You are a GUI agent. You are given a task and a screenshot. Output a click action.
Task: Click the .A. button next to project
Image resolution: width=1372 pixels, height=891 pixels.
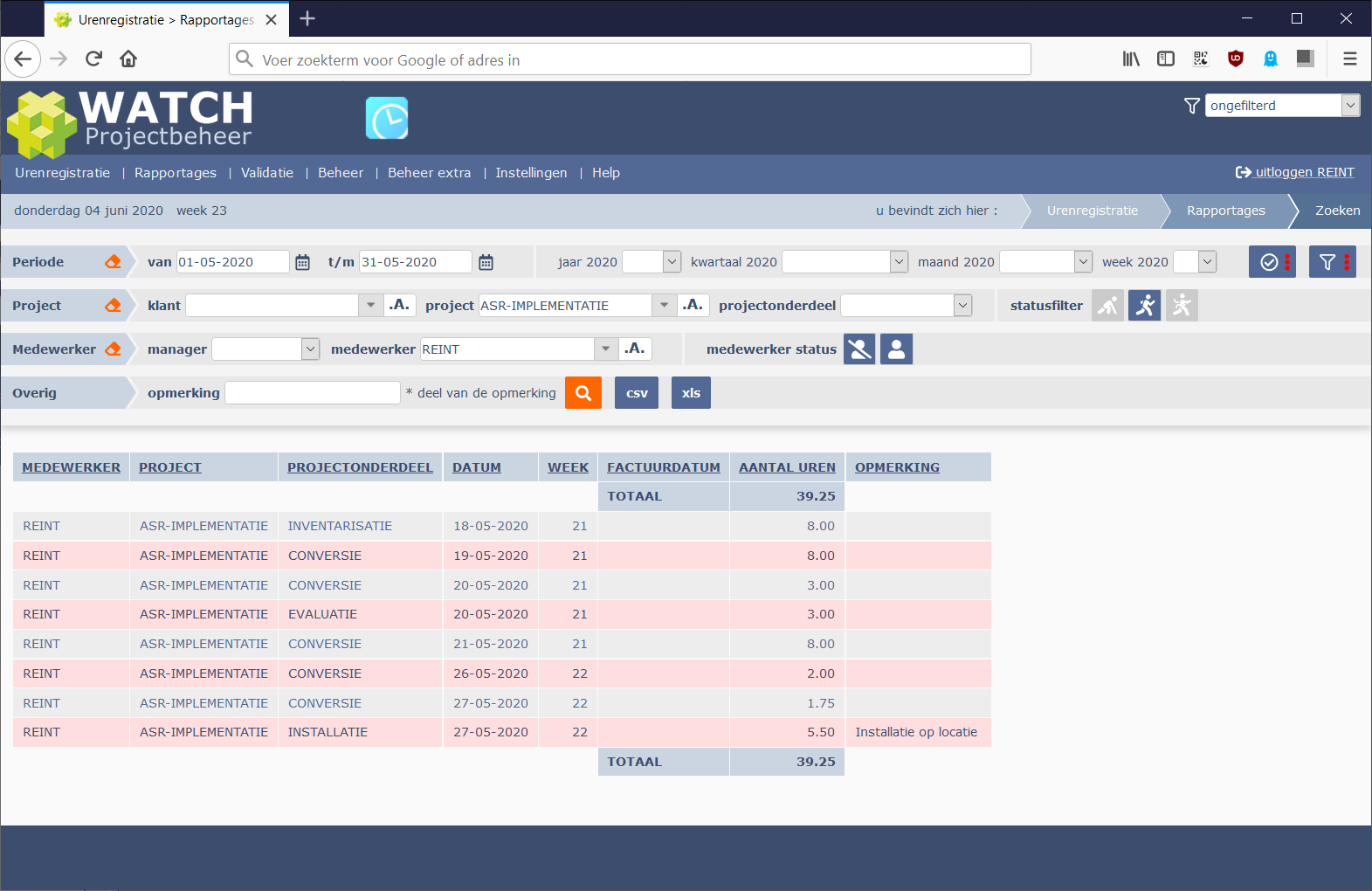click(x=693, y=305)
